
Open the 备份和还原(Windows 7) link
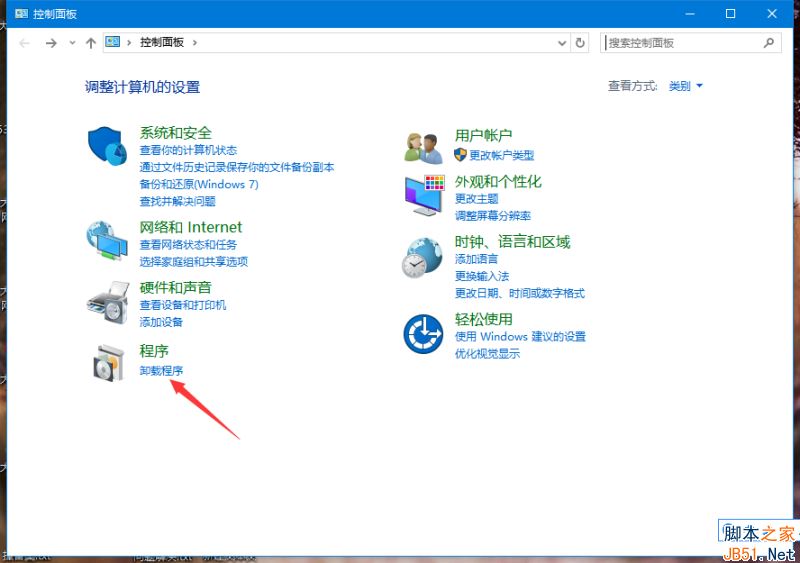pos(199,184)
